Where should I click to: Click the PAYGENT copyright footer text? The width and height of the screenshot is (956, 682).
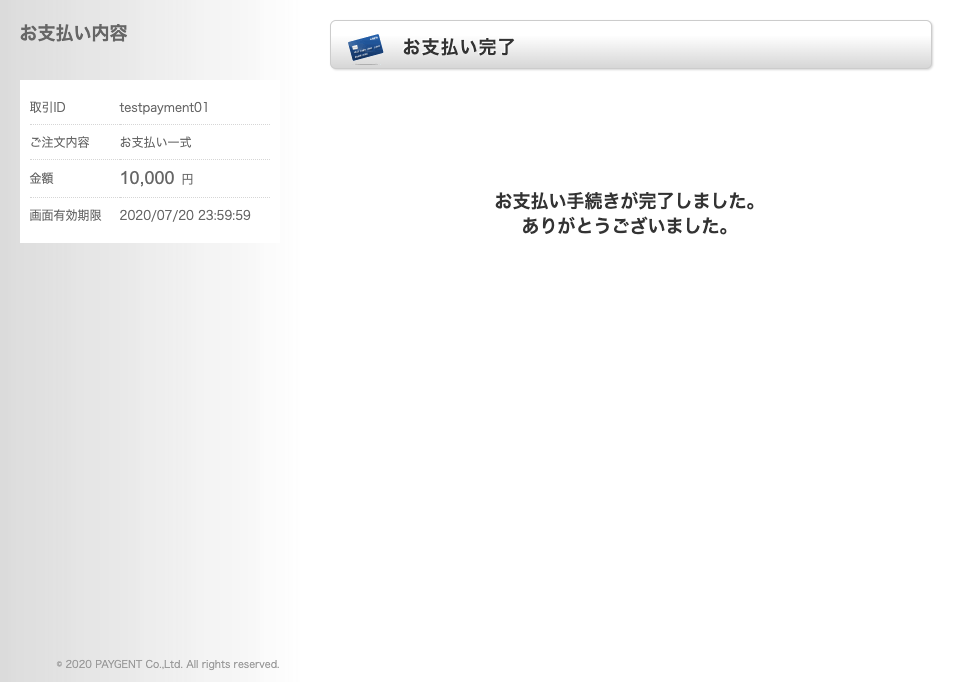(x=168, y=664)
